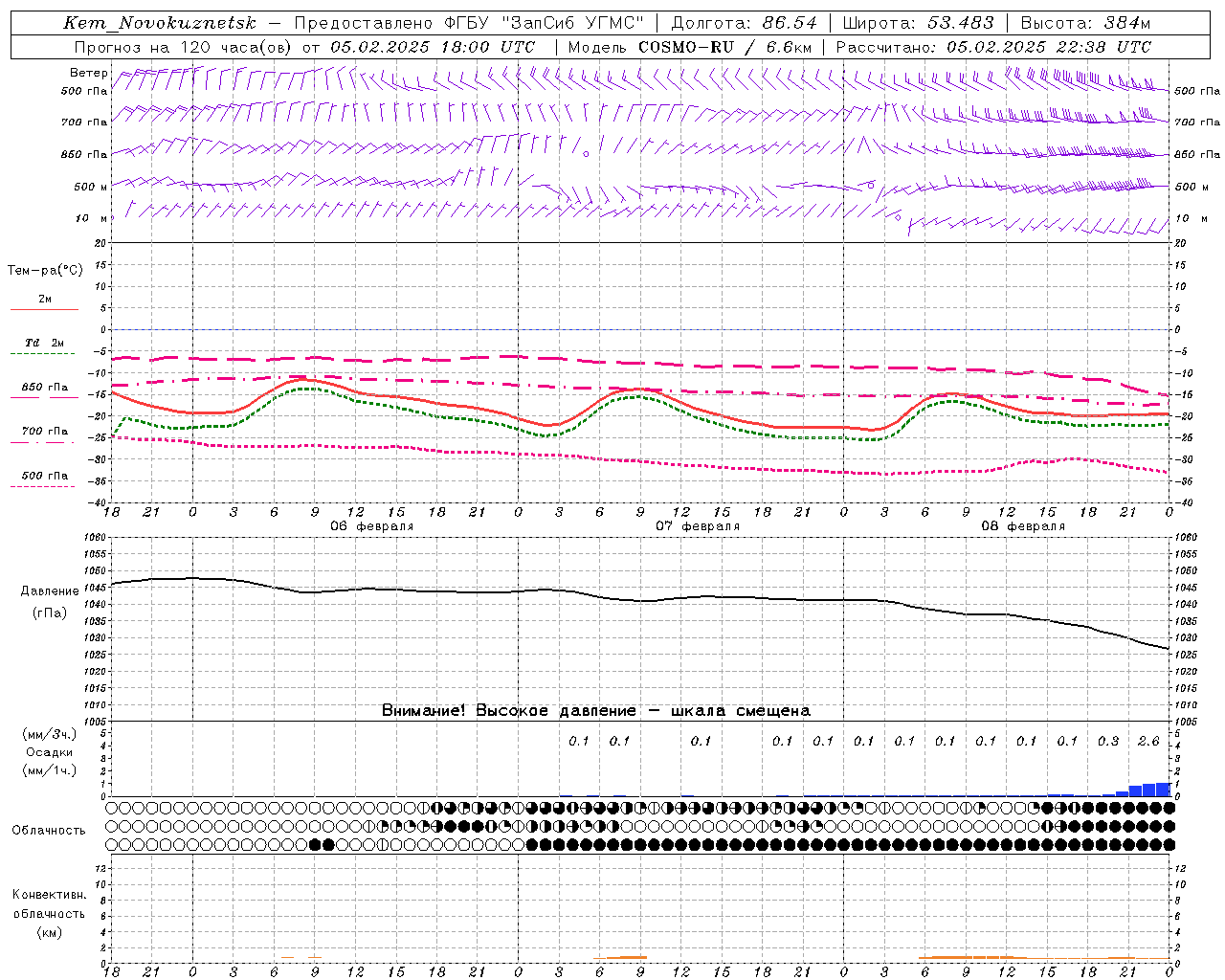
Task: Click the high pressure warning Внимание! Высокое давление
Action: coord(508,710)
